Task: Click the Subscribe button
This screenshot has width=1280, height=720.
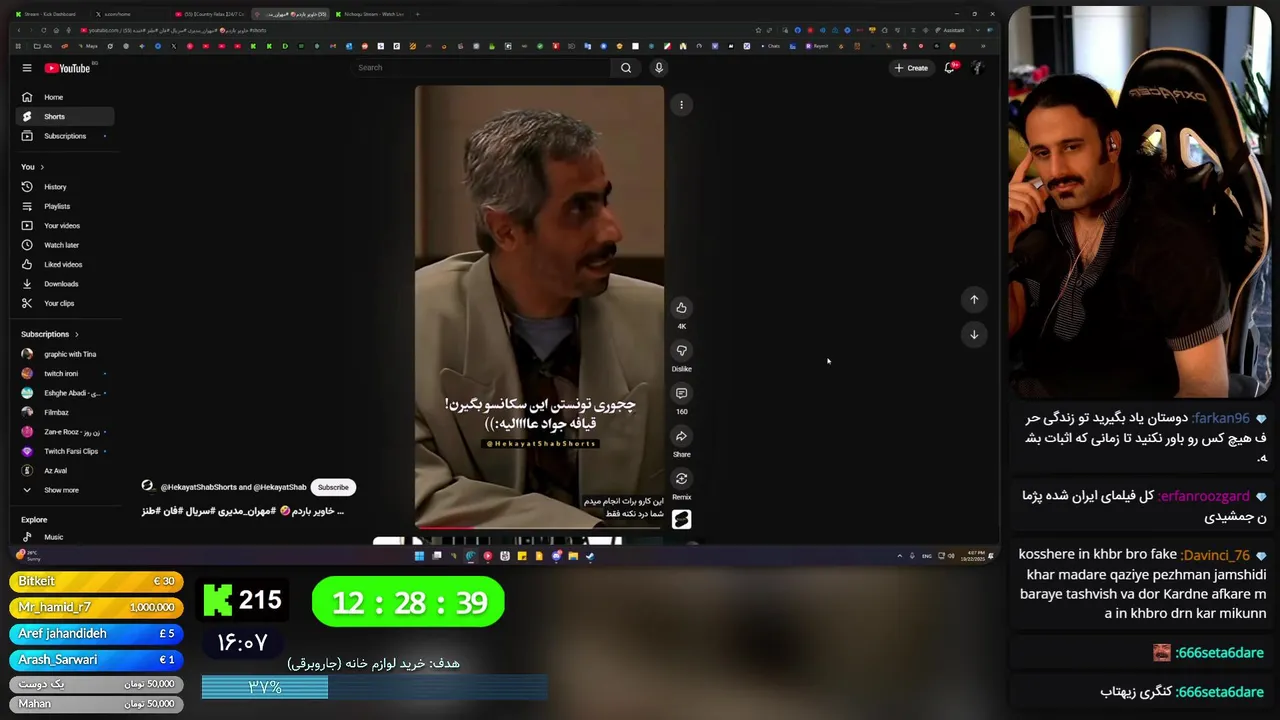Action: [x=333, y=487]
